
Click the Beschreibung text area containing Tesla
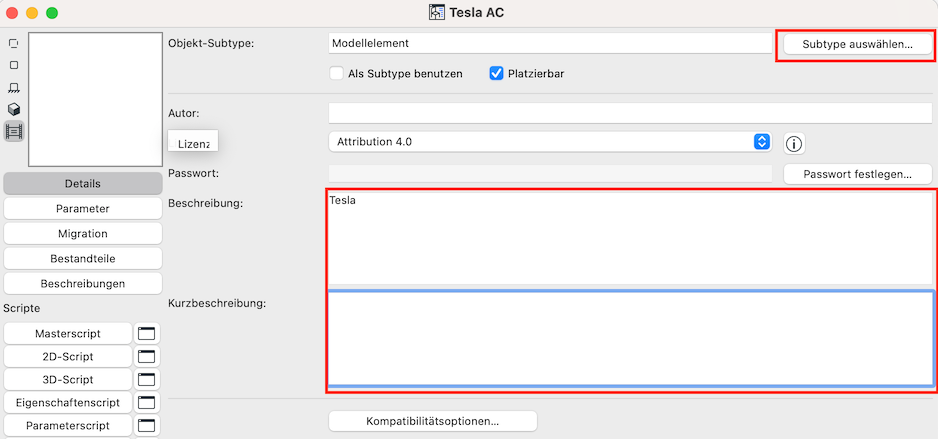(x=631, y=238)
